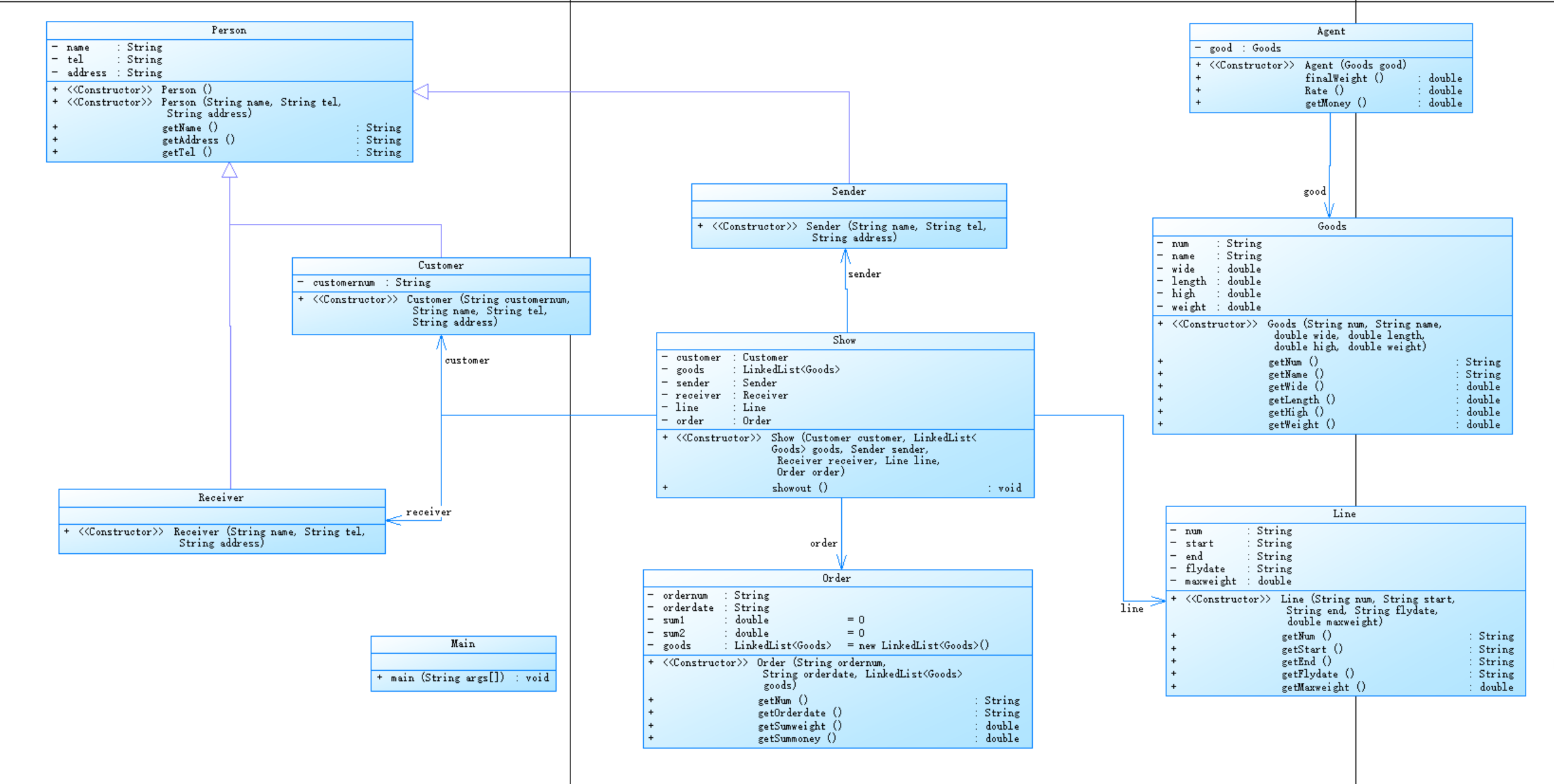The height and width of the screenshot is (784, 1554).
Task: Click the Customer class header
Action: click(x=440, y=266)
